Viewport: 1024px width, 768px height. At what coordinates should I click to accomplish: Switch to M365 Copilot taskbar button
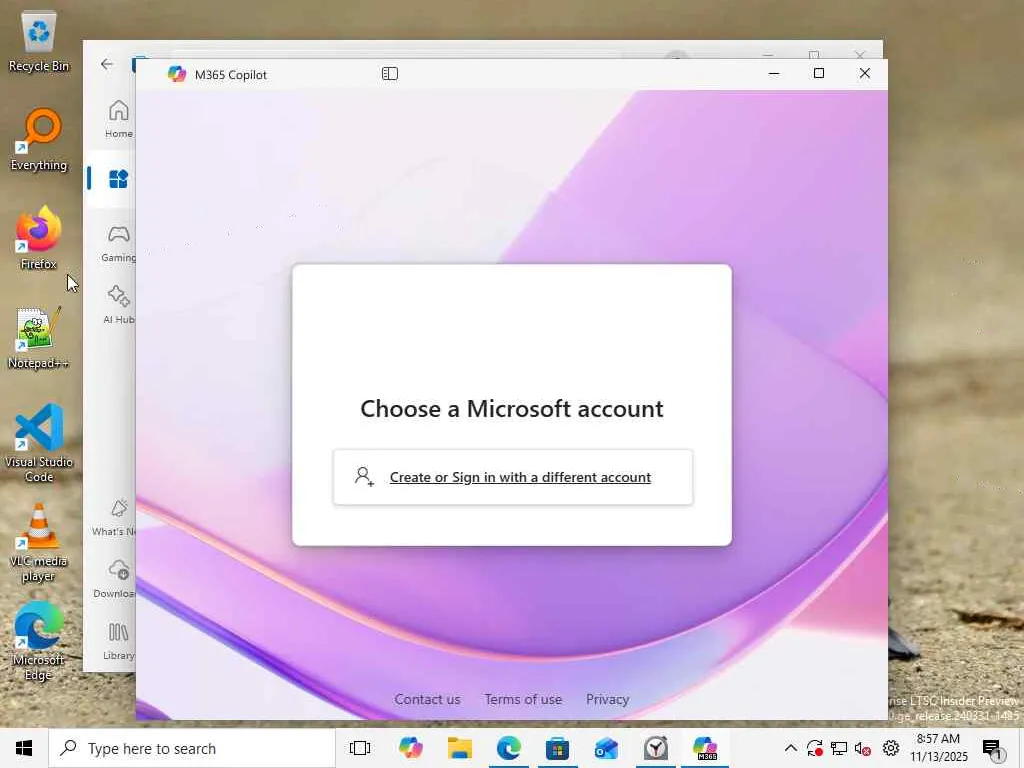(705, 748)
